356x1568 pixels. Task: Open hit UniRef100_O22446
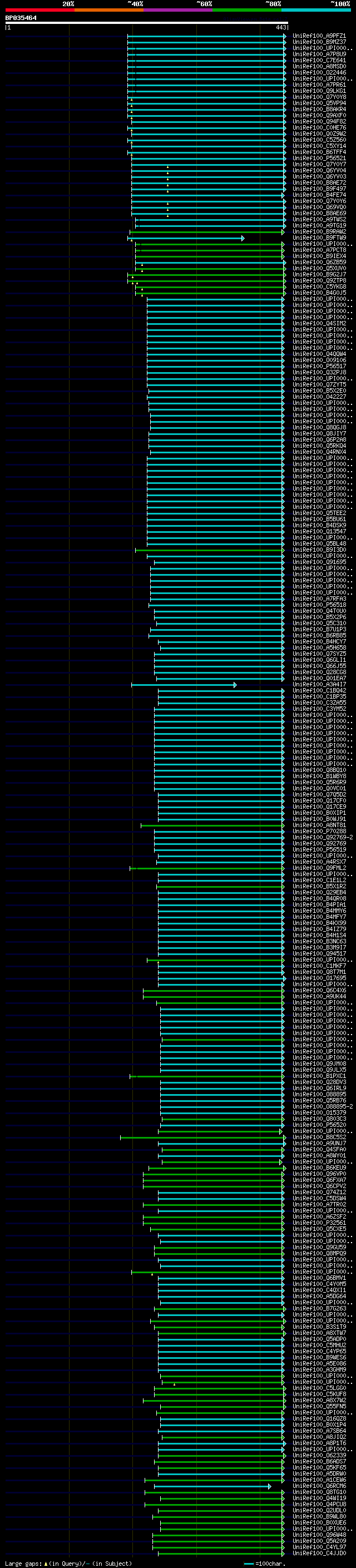319,72
